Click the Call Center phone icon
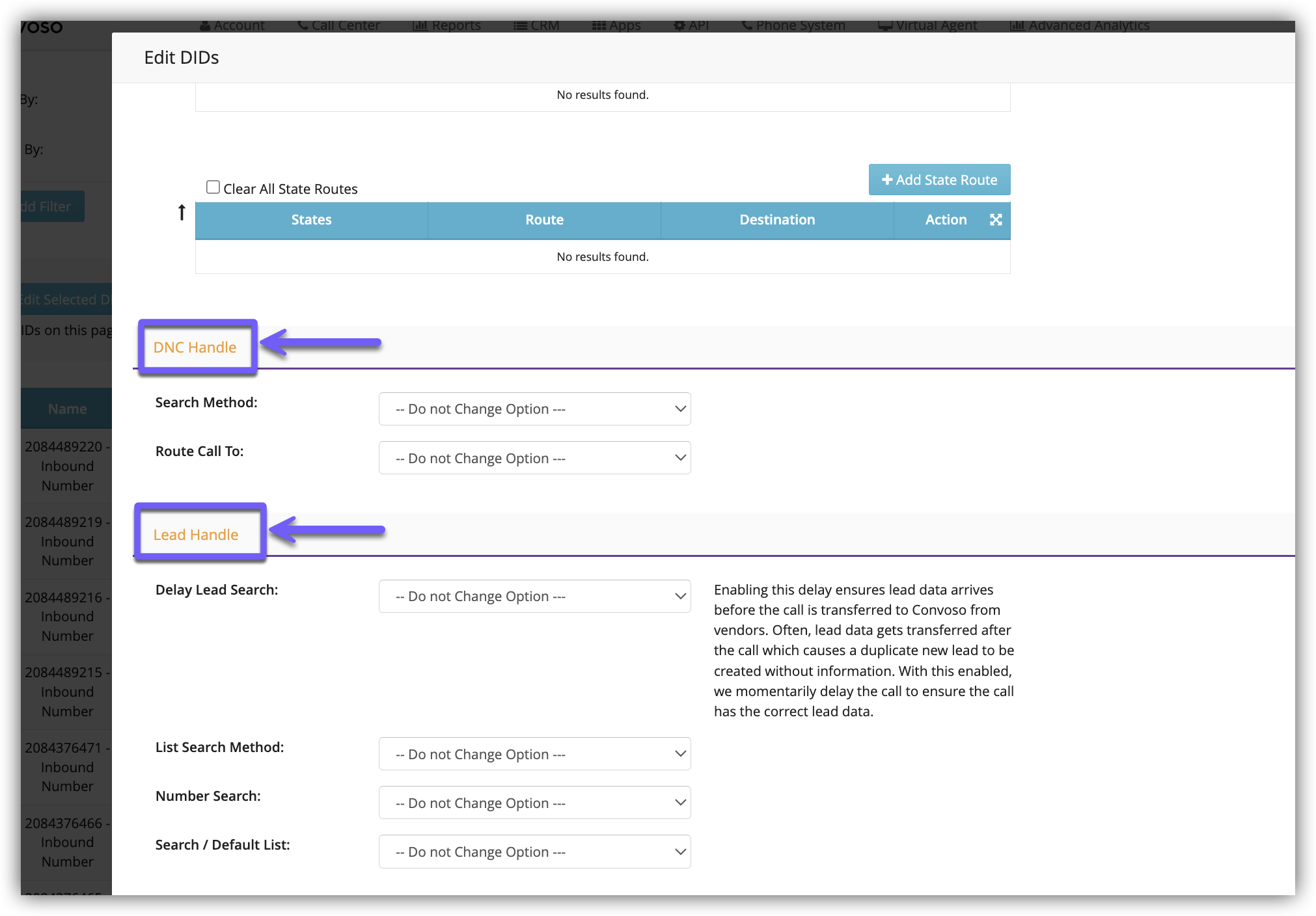The height and width of the screenshot is (916, 1316). coord(303,25)
